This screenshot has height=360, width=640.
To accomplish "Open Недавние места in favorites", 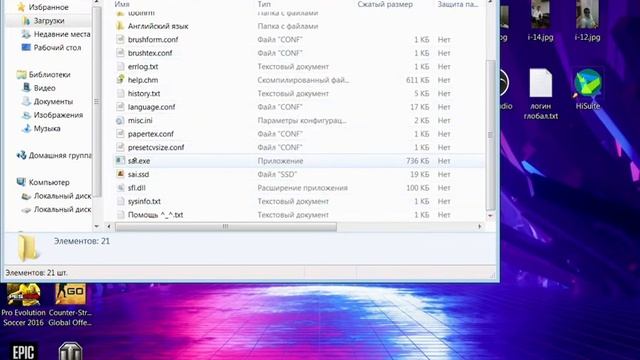I will tap(62, 34).
